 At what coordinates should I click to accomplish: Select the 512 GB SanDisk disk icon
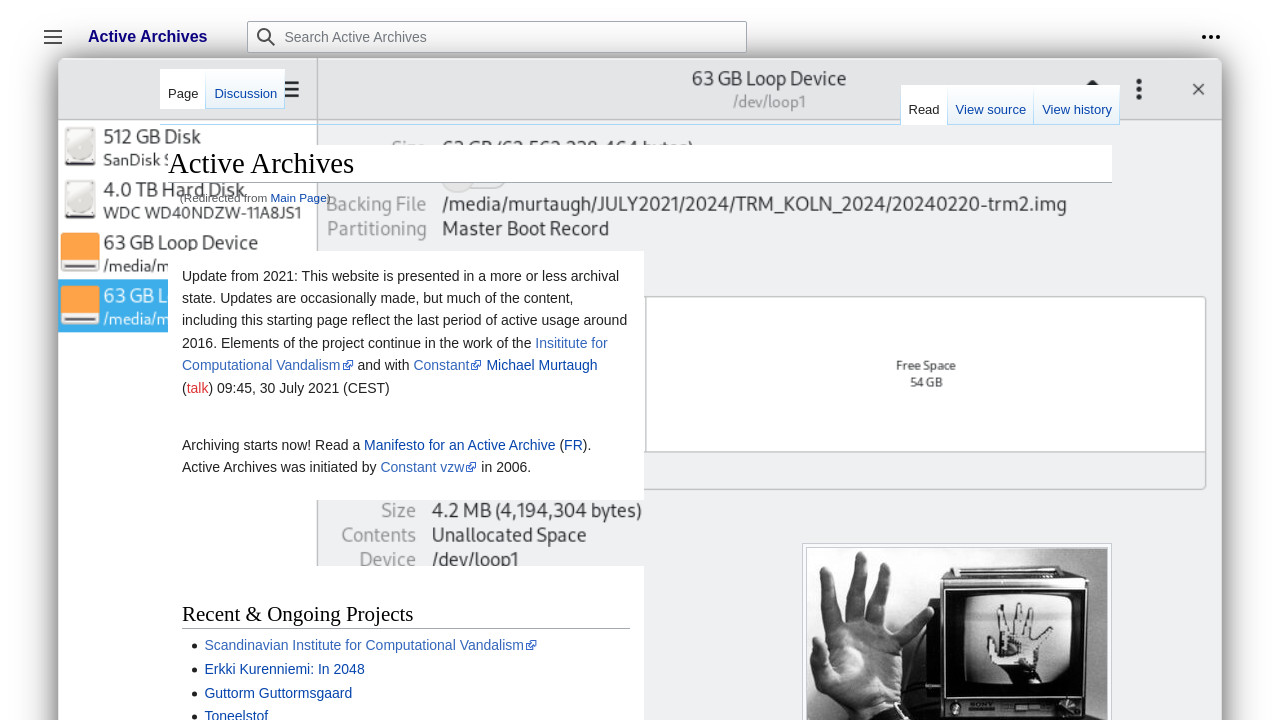(x=80, y=147)
